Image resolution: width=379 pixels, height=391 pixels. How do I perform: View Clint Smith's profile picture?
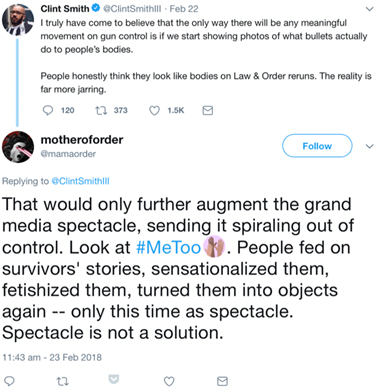click(x=18, y=19)
